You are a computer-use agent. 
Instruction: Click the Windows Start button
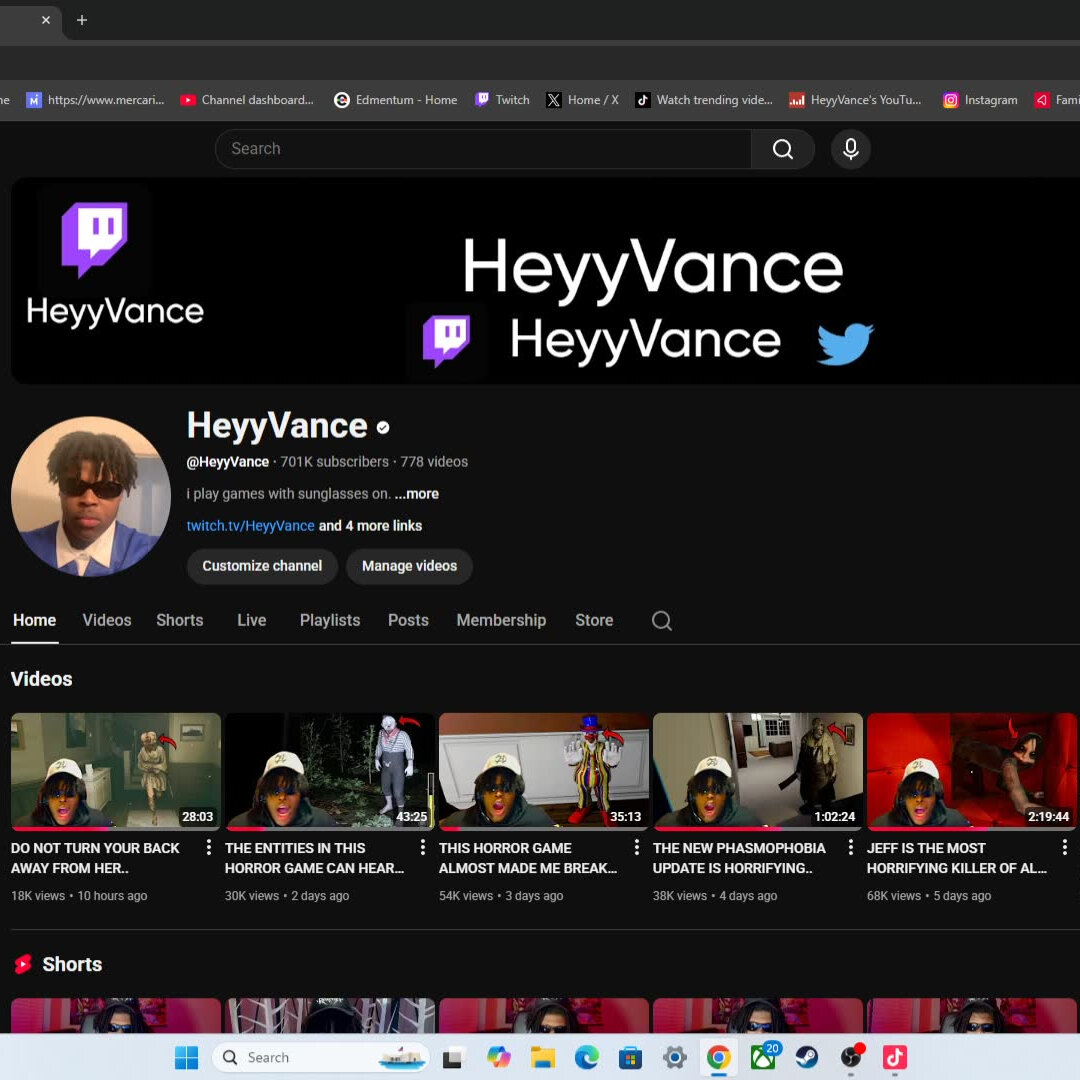pos(186,1057)
